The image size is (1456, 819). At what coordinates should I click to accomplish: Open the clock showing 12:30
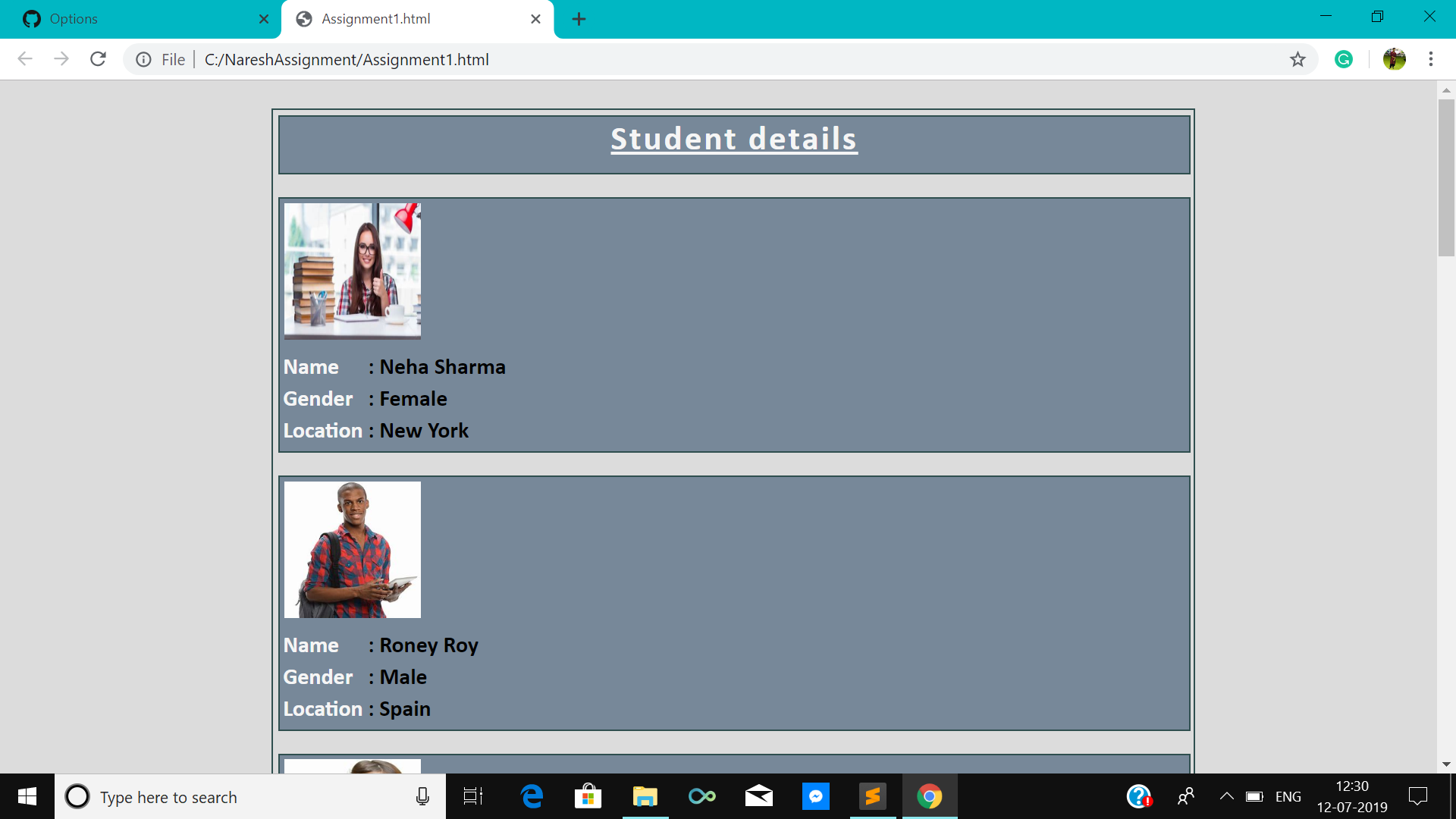point(1352,796)
